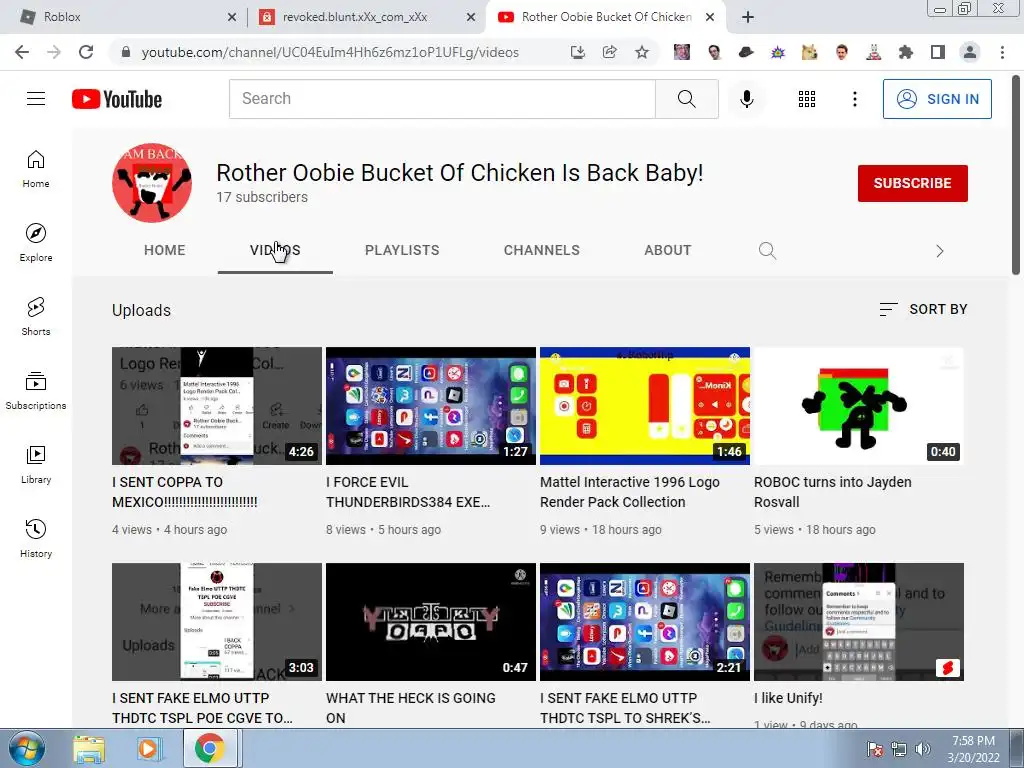Click the Chrome taskbar icon

click(209, 749)
